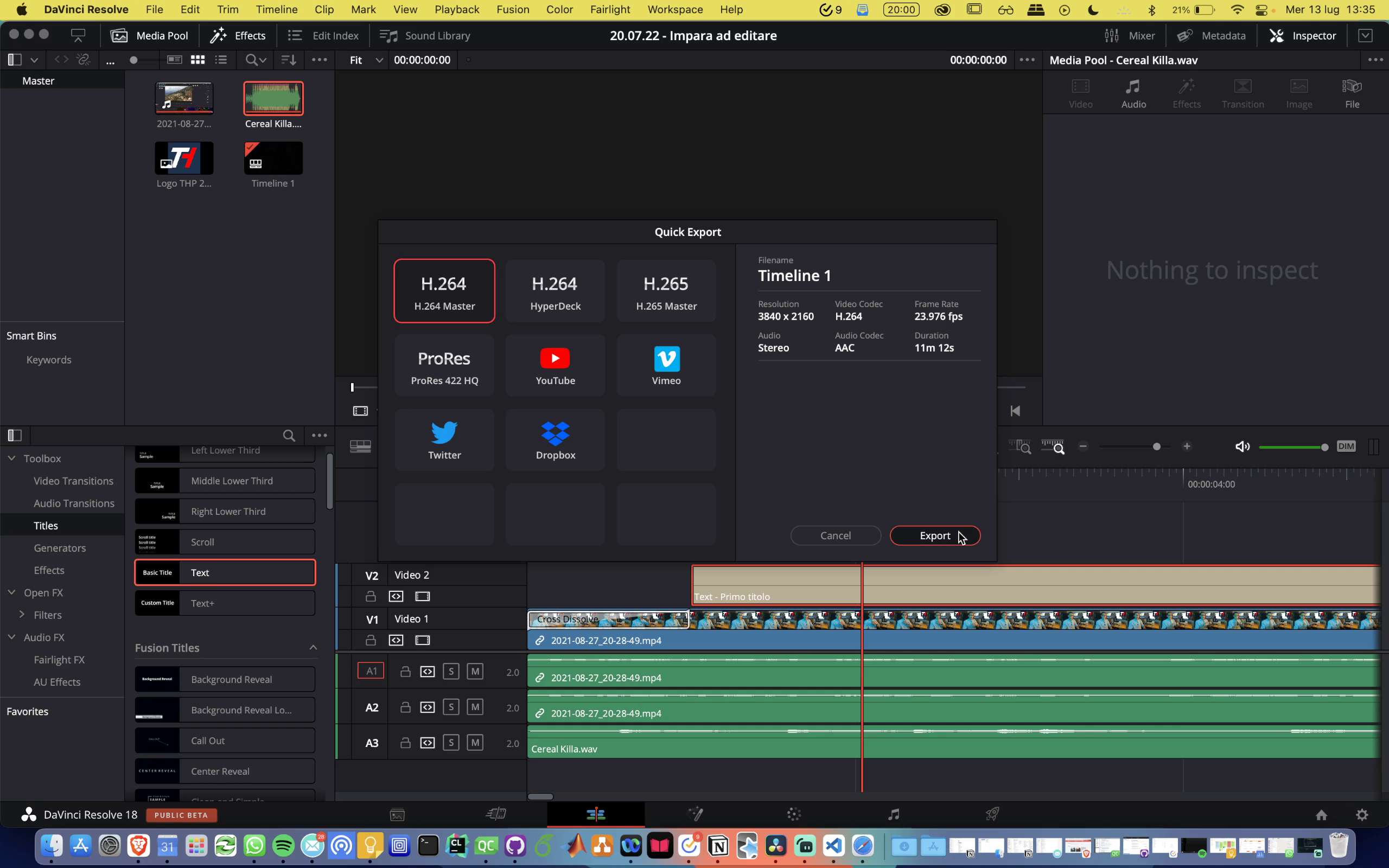The width and height of the screenshot is (1389, 868).
Task: Open viewer Fit zoom dropdown
Action: tap(366, 60)
